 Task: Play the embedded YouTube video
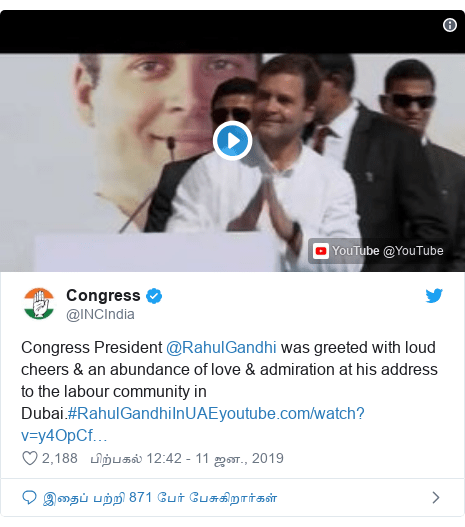[x=232, y=140]
